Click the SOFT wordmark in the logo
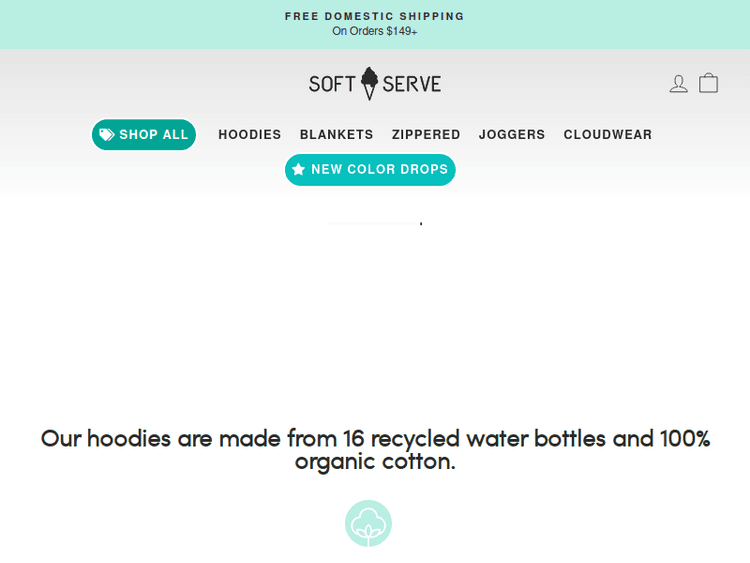 [x=332, y=84]
